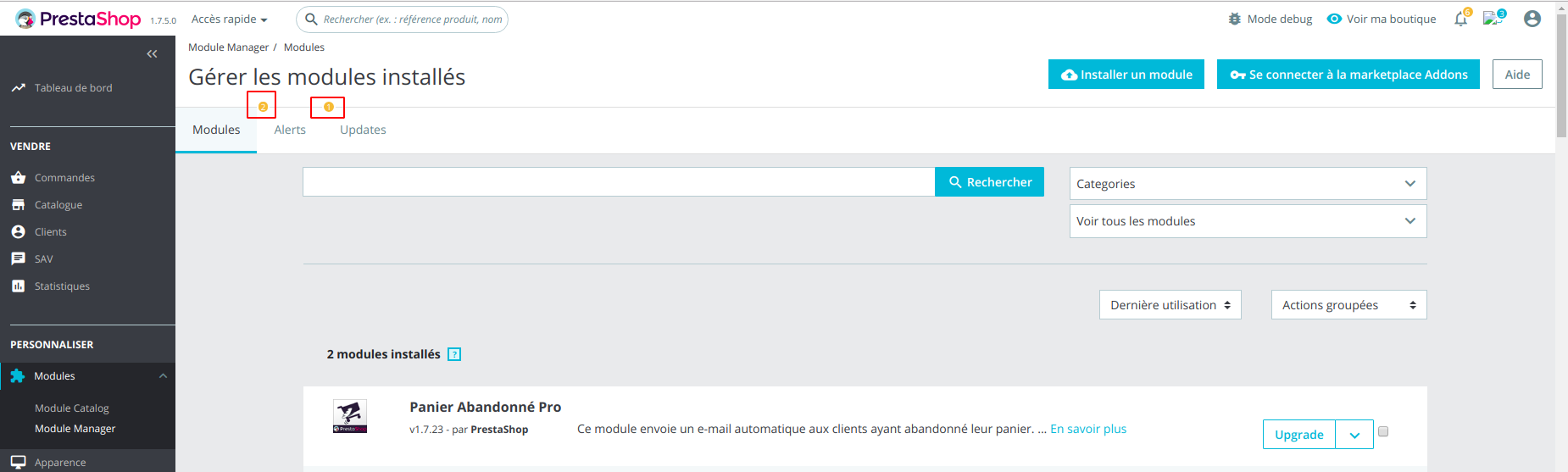Click the Mode debug bug icon

1235,19
